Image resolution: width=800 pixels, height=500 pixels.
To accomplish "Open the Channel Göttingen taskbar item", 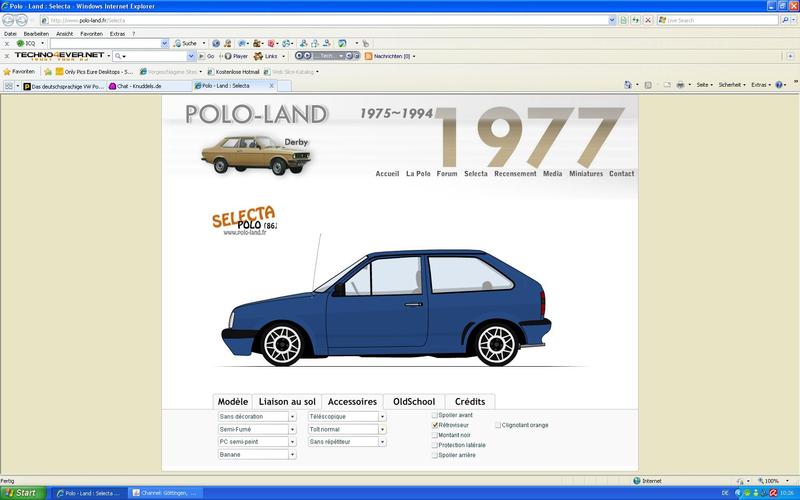I will click(165, 493).
